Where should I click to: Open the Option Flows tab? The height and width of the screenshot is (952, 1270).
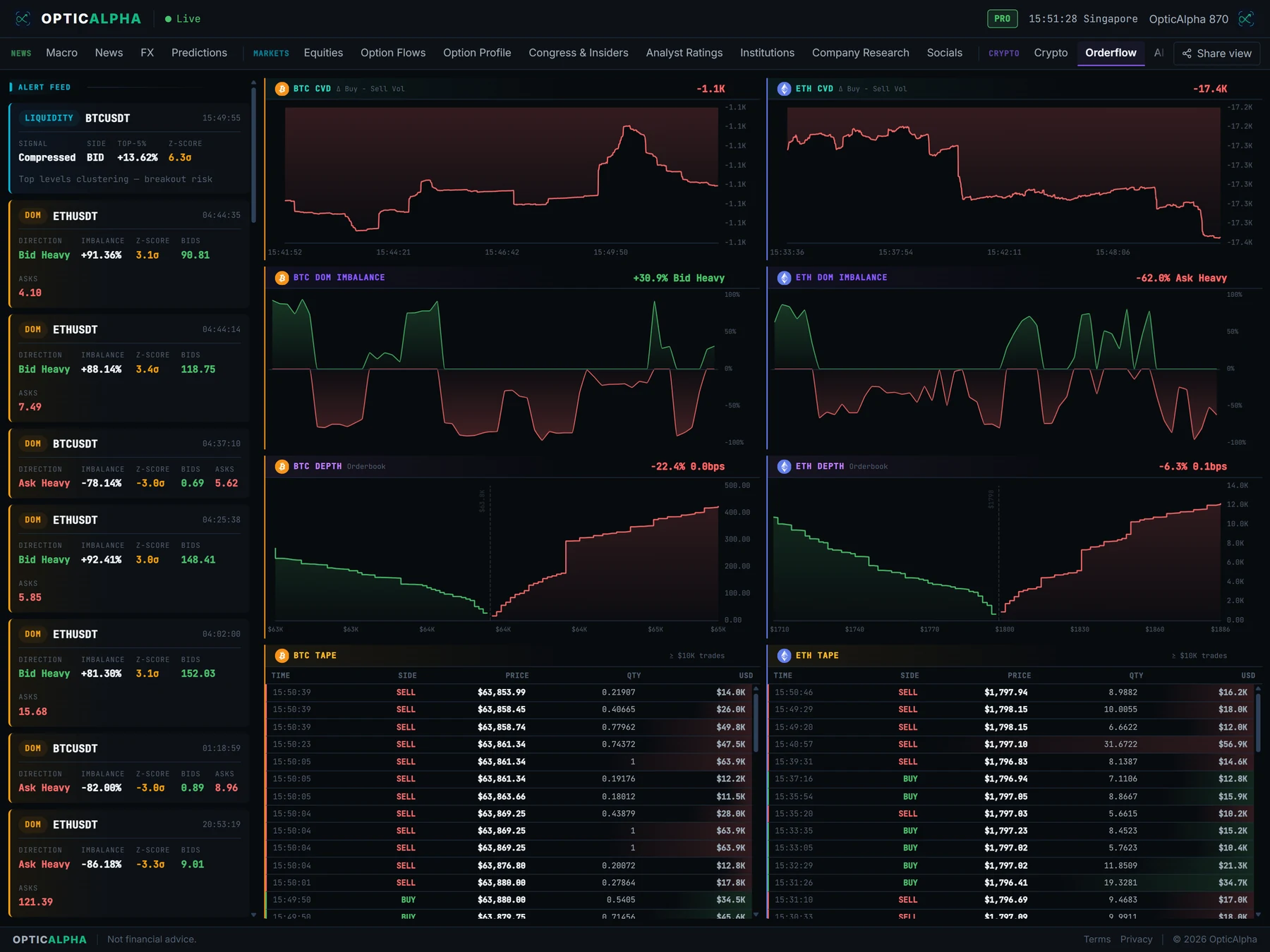(x=393, y=53)
